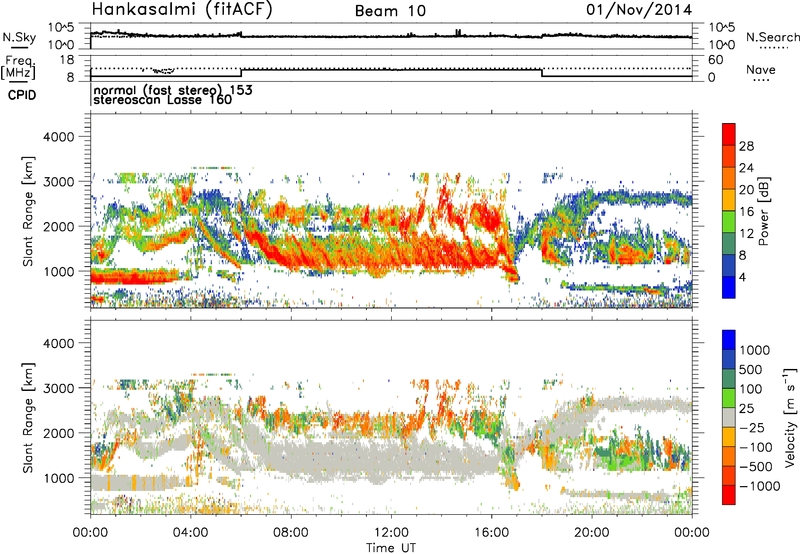Click the Power [dB] colorbar title

click(763, 212)
